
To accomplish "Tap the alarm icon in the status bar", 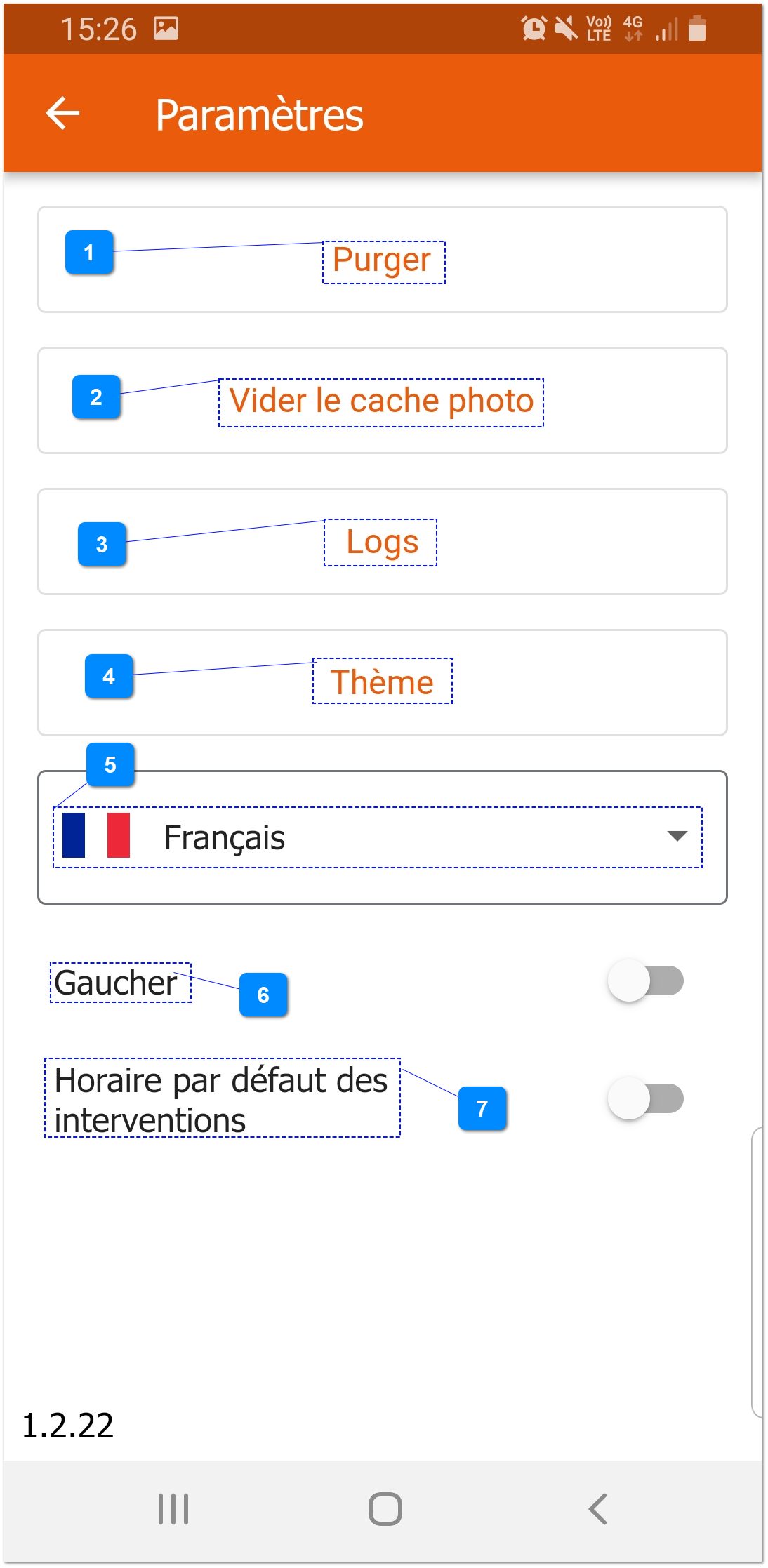I will tap(534, 28).
